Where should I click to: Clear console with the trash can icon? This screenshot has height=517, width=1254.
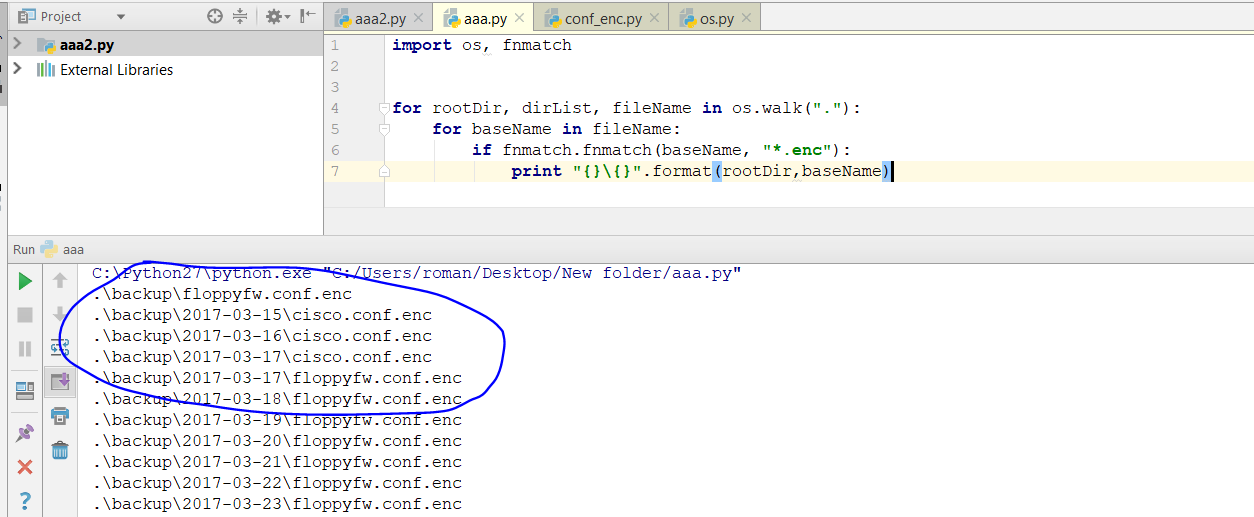click(60, 449)
